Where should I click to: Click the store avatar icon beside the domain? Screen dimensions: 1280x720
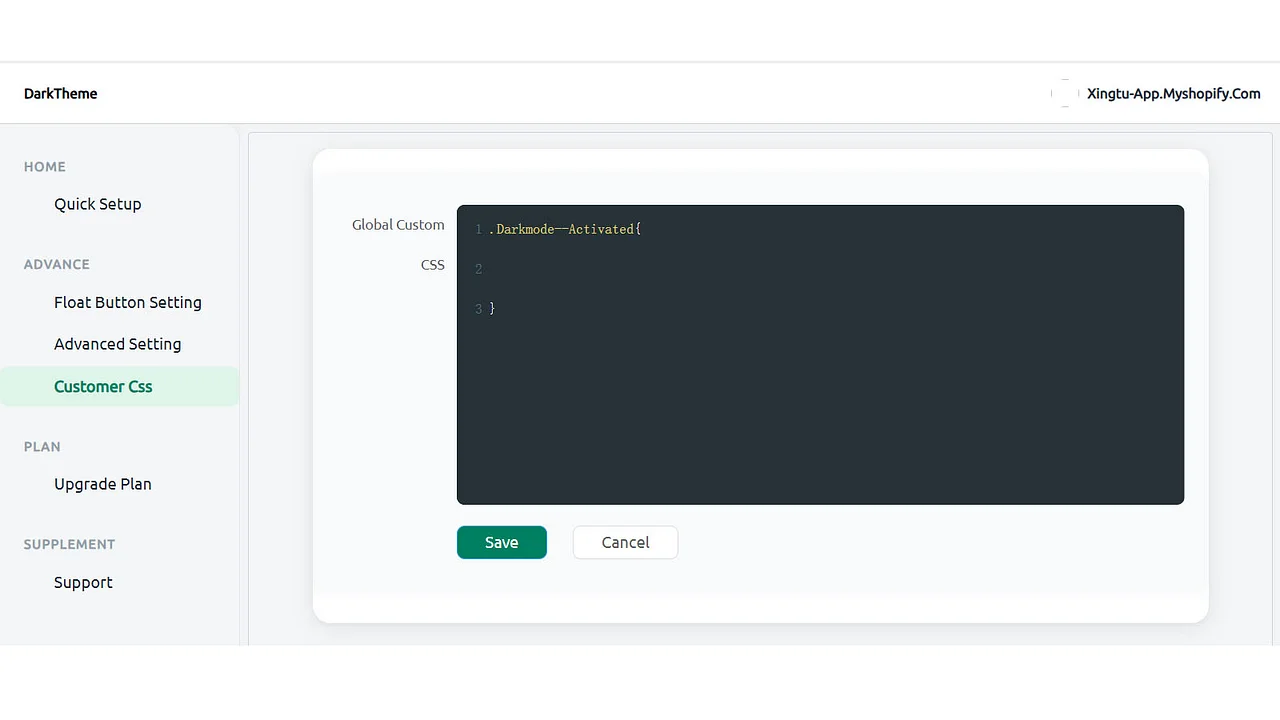coord(1063,93)
